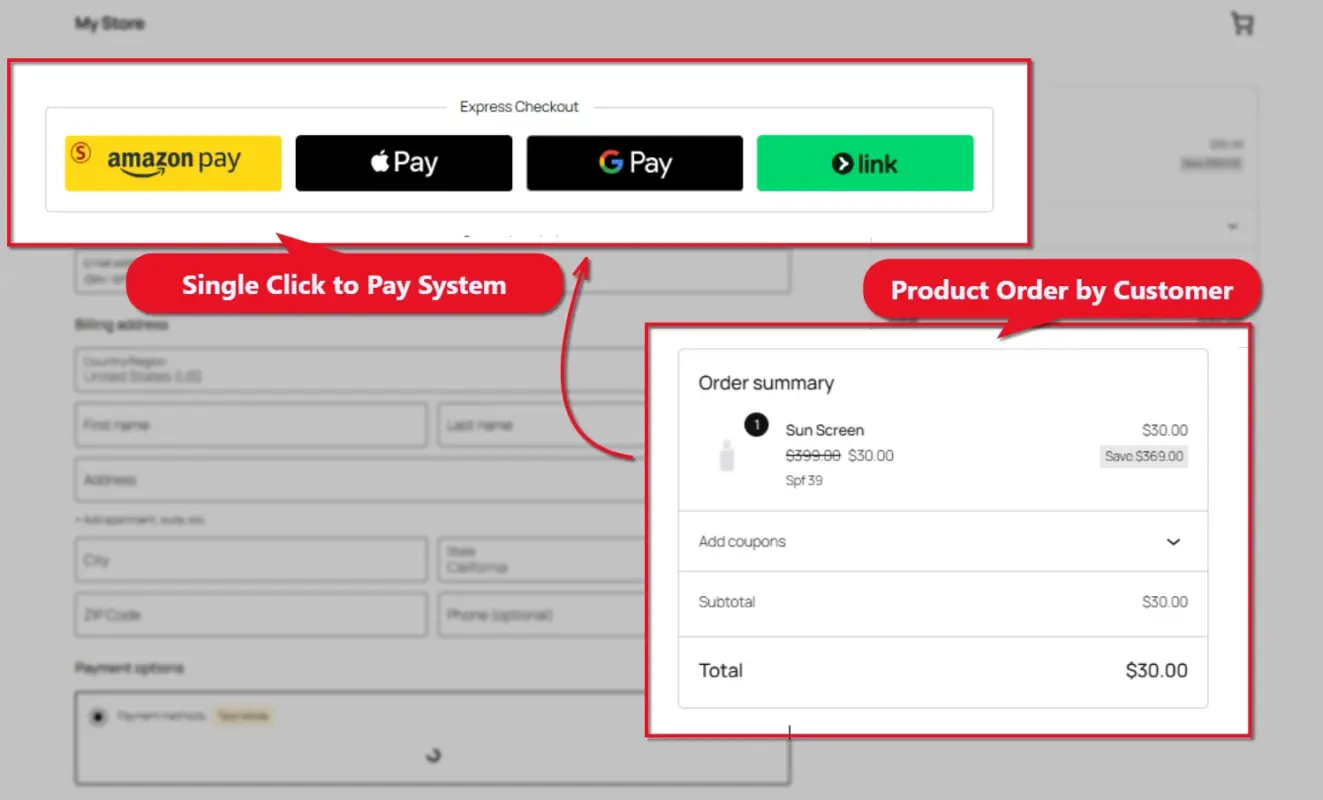
Task: Pay with the Amazon Pay button
Action: 173,163
